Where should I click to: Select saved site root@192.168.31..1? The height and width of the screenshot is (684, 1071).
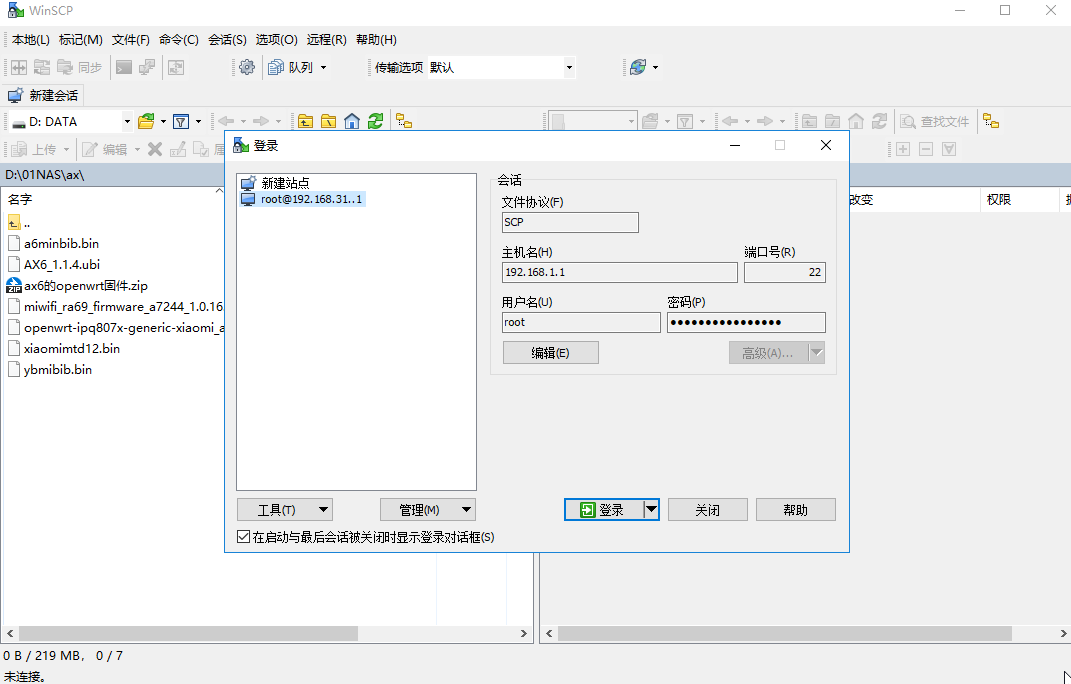303,200
